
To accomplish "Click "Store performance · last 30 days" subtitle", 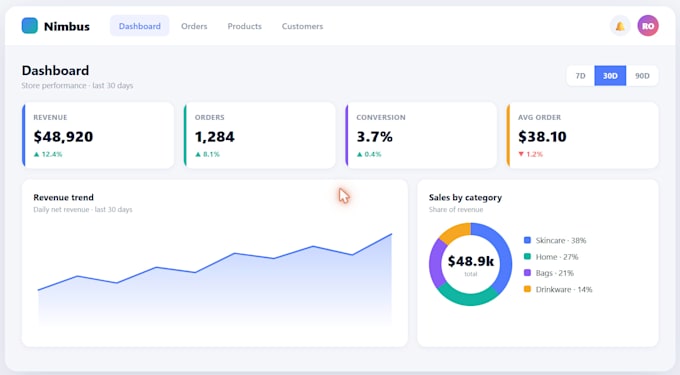I will pyautogui.click(x=77, y=85).
